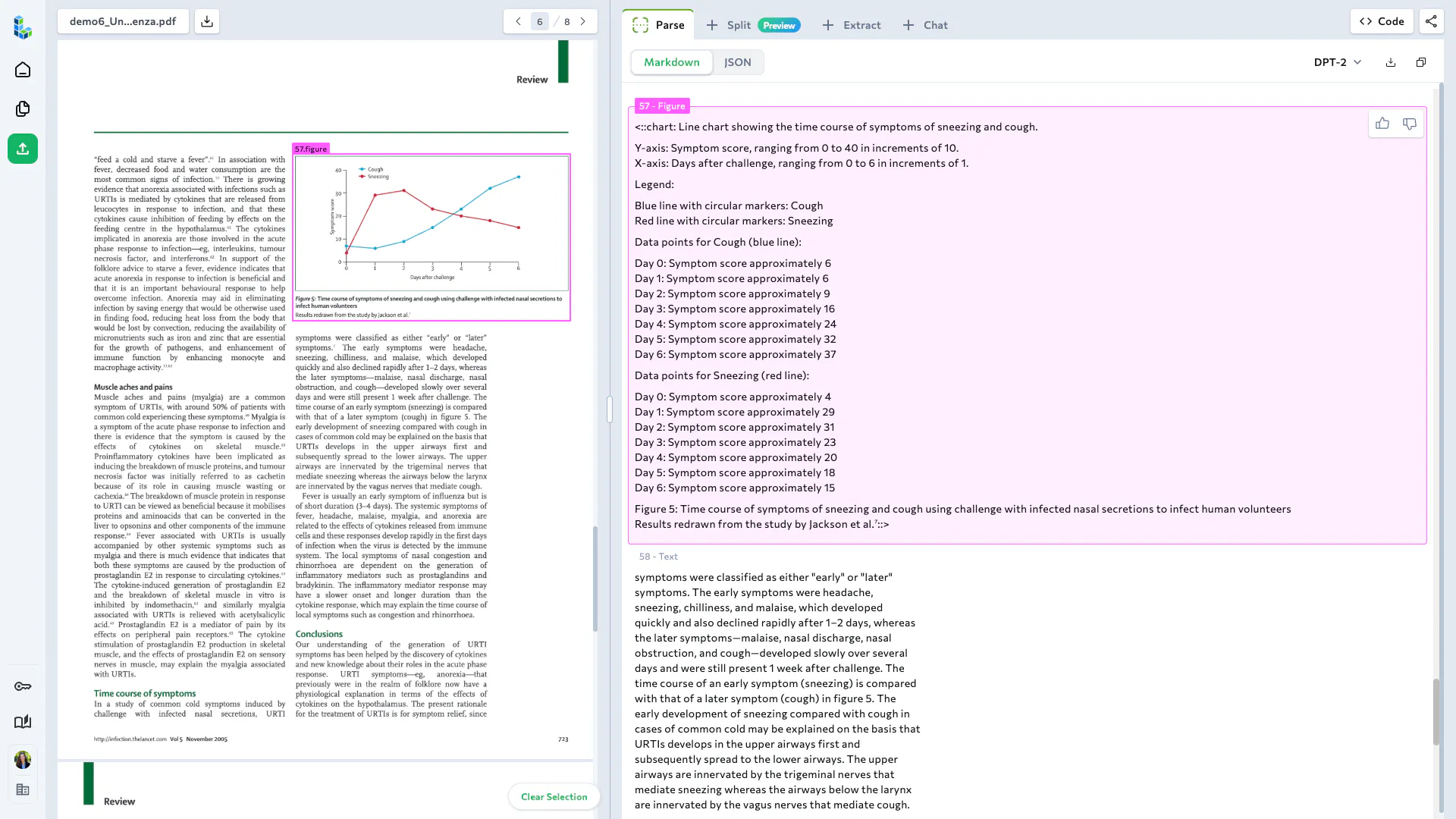Click the PDF viewer vertical scrollbar
The image size is (1456, 819).
click(595, 578)
